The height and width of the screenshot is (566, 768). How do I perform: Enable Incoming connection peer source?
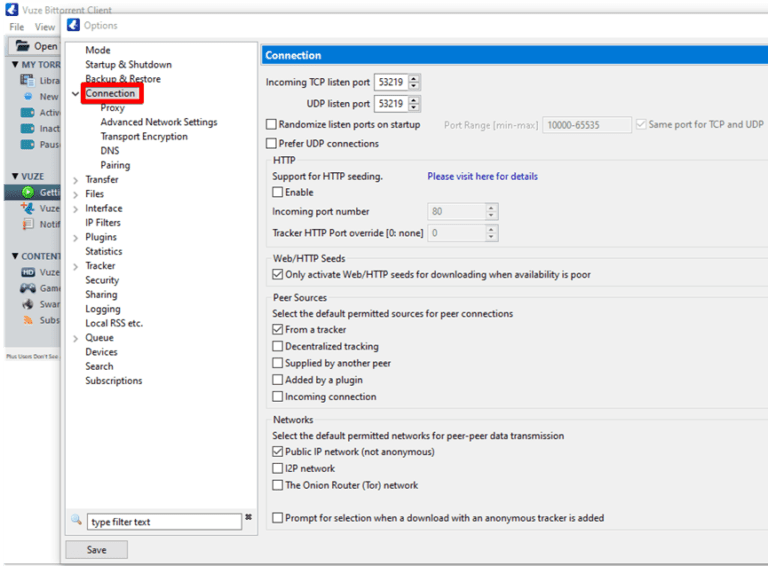tap(278, 396)
